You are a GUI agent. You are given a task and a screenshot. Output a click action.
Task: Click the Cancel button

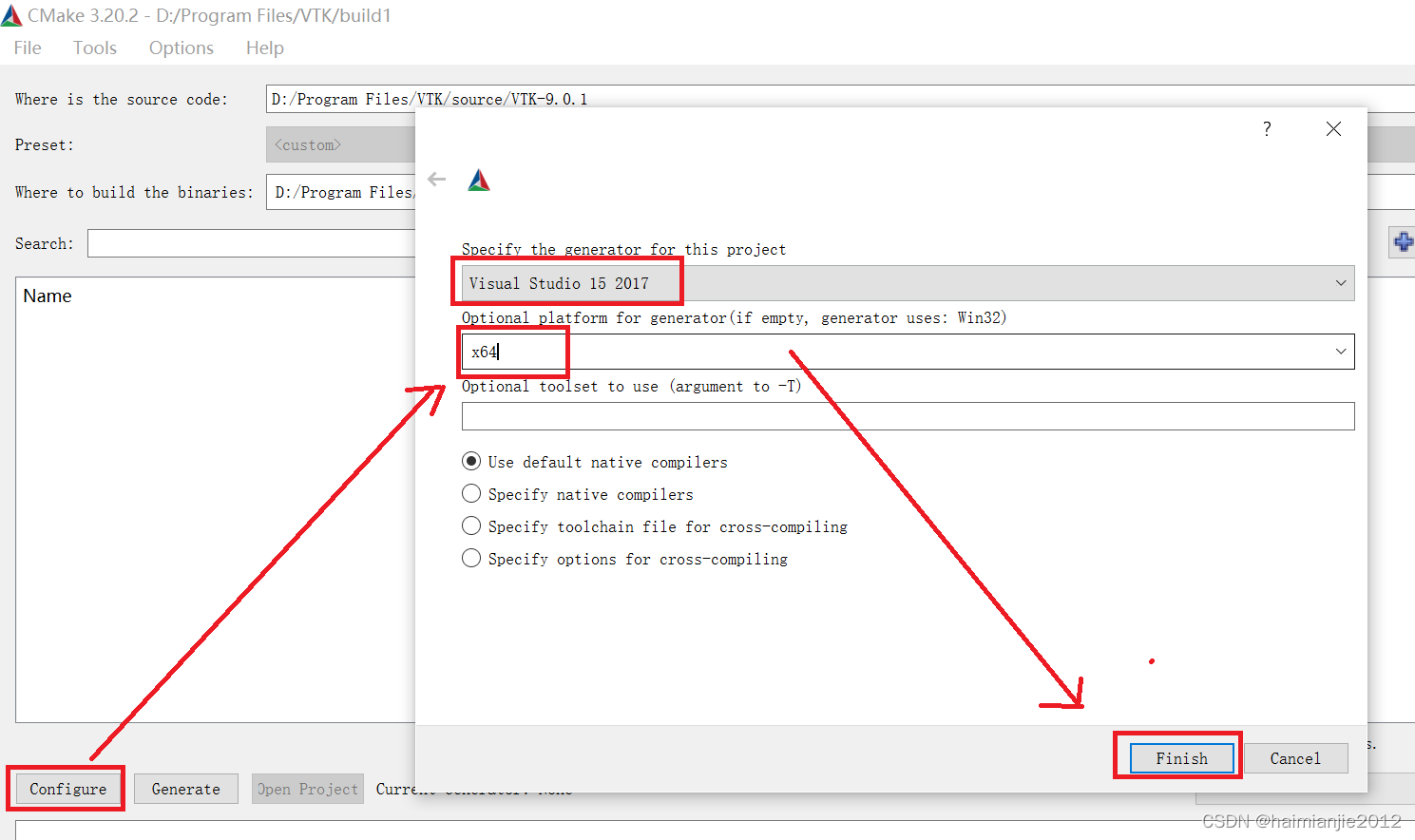click(1295, 758)
